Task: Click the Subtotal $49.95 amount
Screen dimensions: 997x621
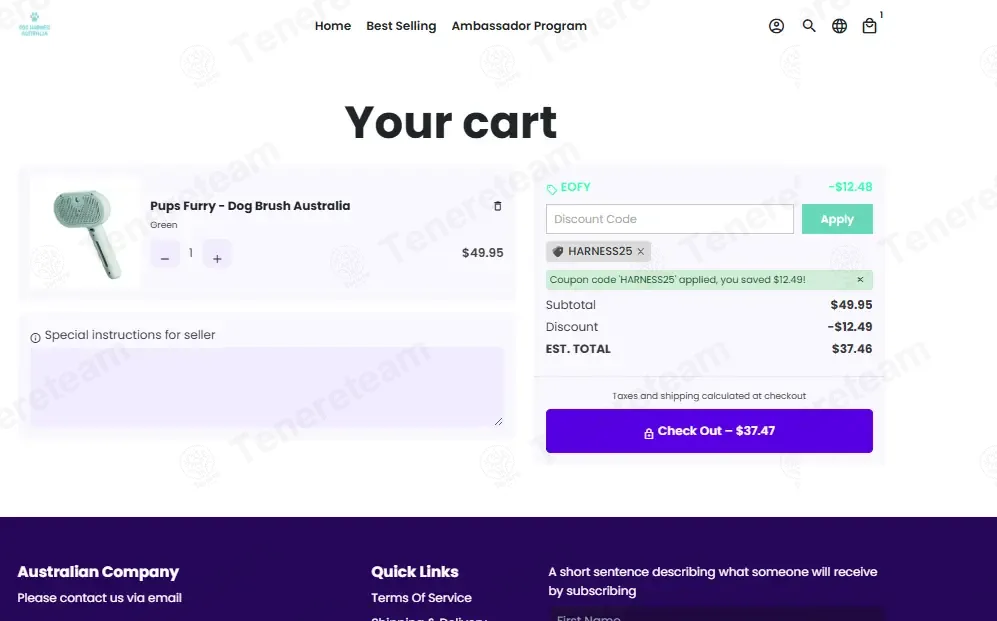Action: 851,304
